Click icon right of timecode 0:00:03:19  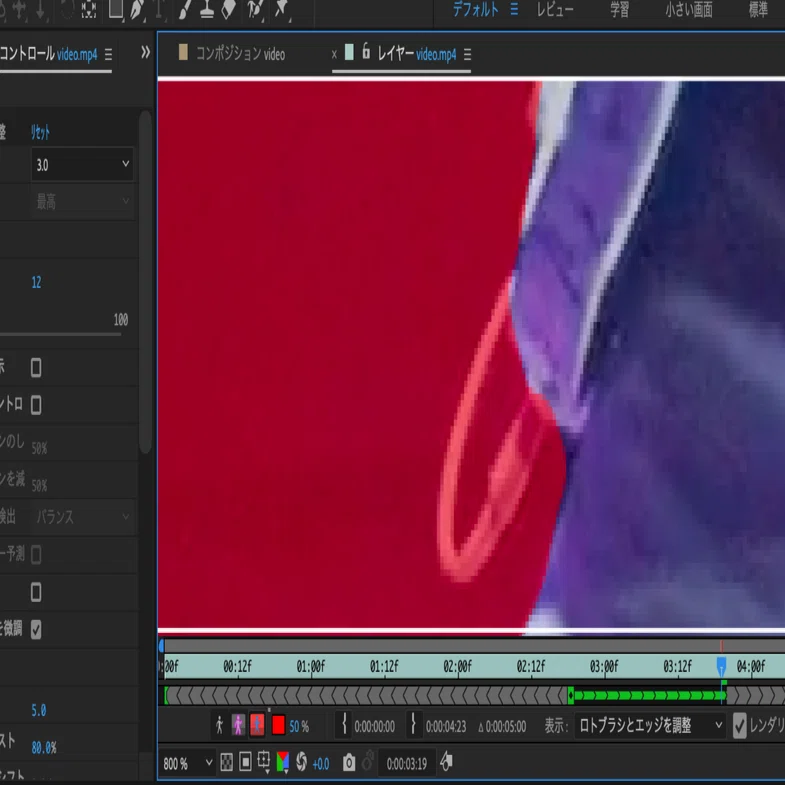pos(446,762)
